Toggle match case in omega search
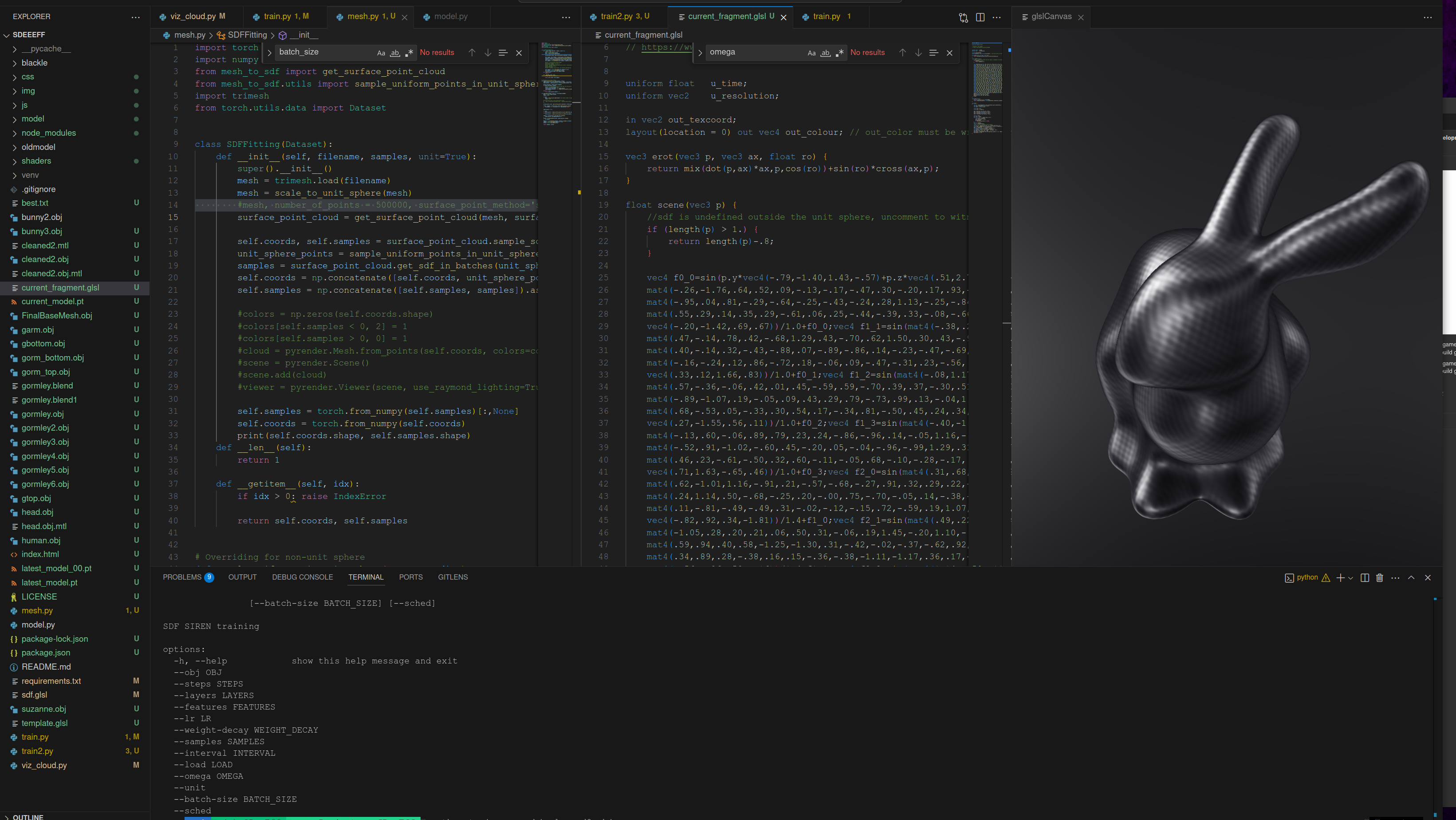Viewport: 1456px width, 820px height. 812,53
